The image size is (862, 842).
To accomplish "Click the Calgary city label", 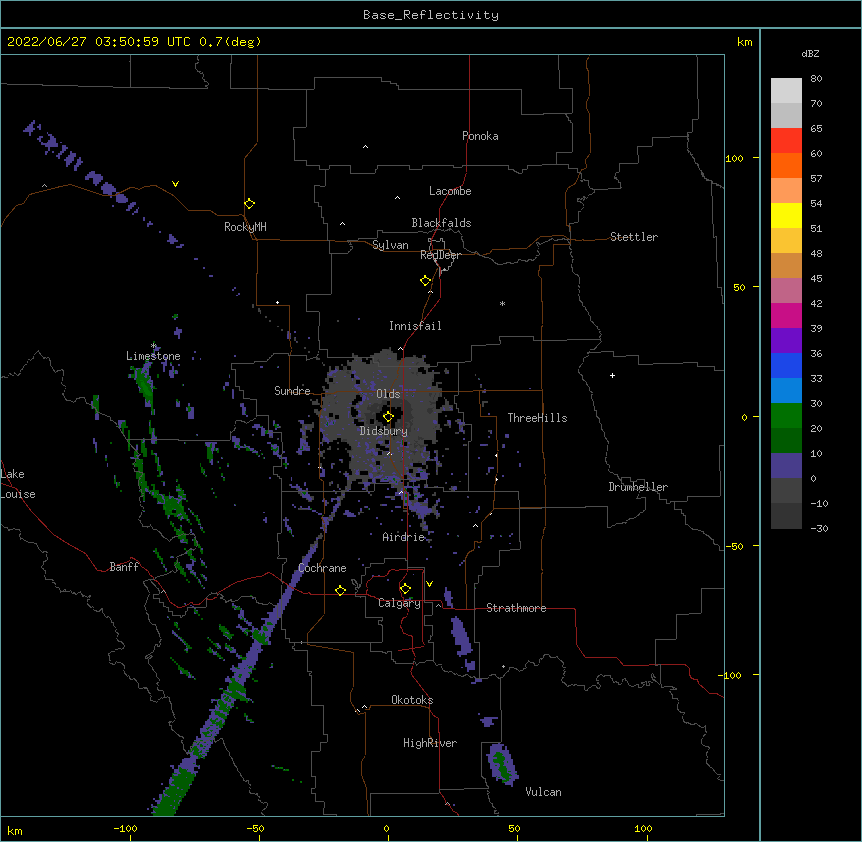I will click(x=399, y=603).
